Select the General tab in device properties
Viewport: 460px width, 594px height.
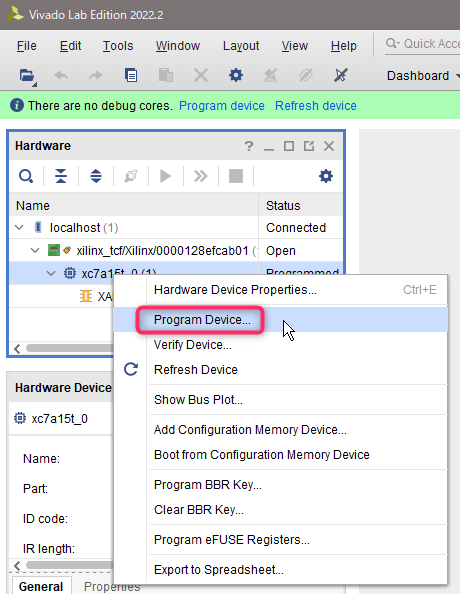(41, 586)
